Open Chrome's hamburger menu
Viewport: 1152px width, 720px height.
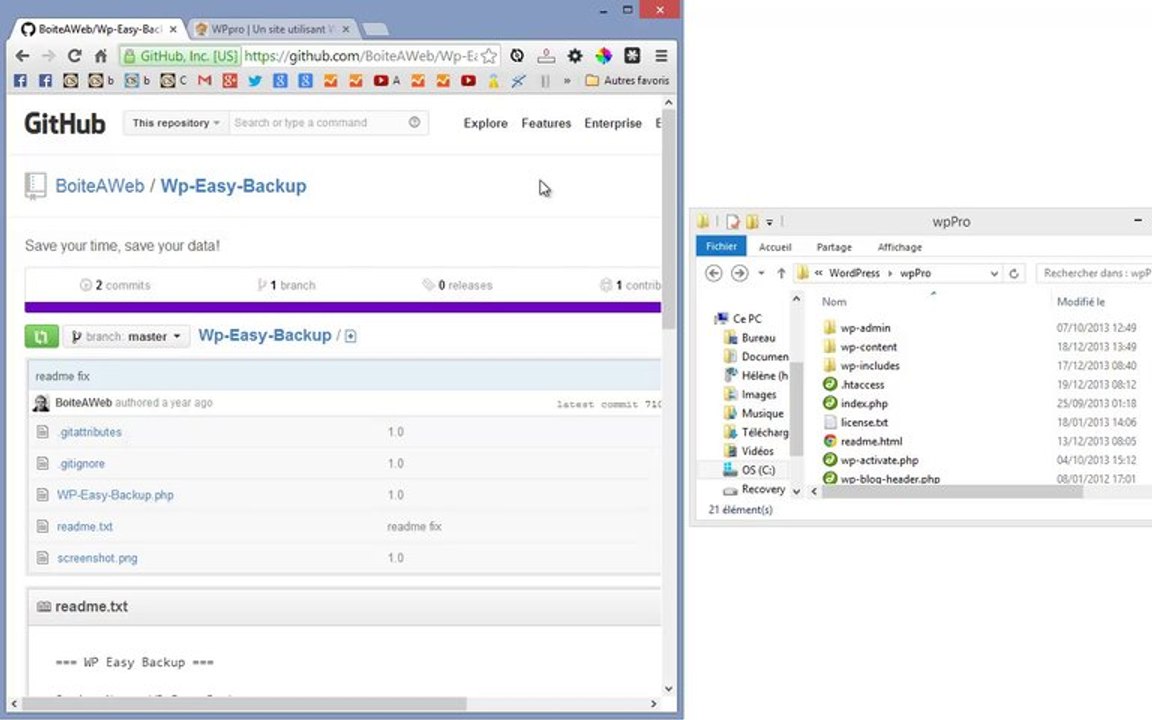tap(661, 56)
